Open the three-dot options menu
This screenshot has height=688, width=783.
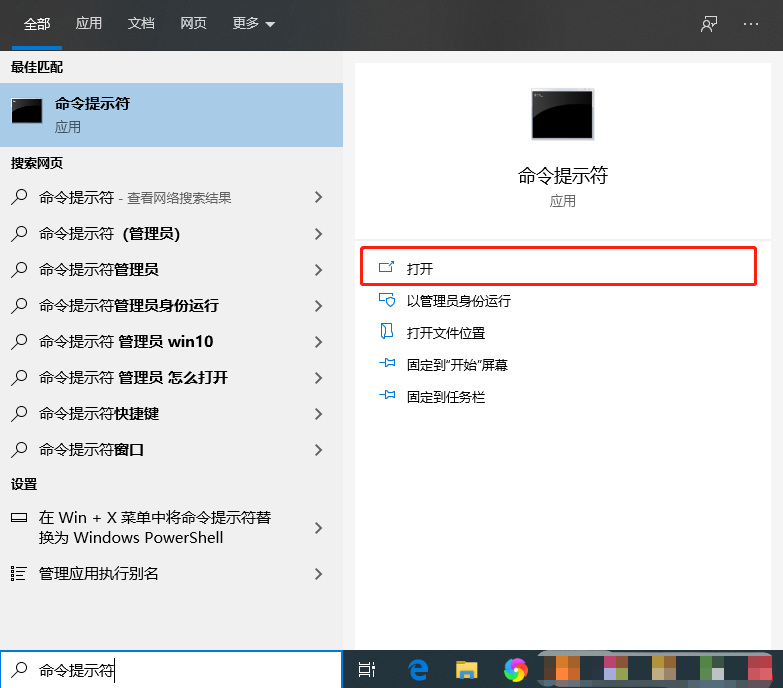(x=751, y=24)
